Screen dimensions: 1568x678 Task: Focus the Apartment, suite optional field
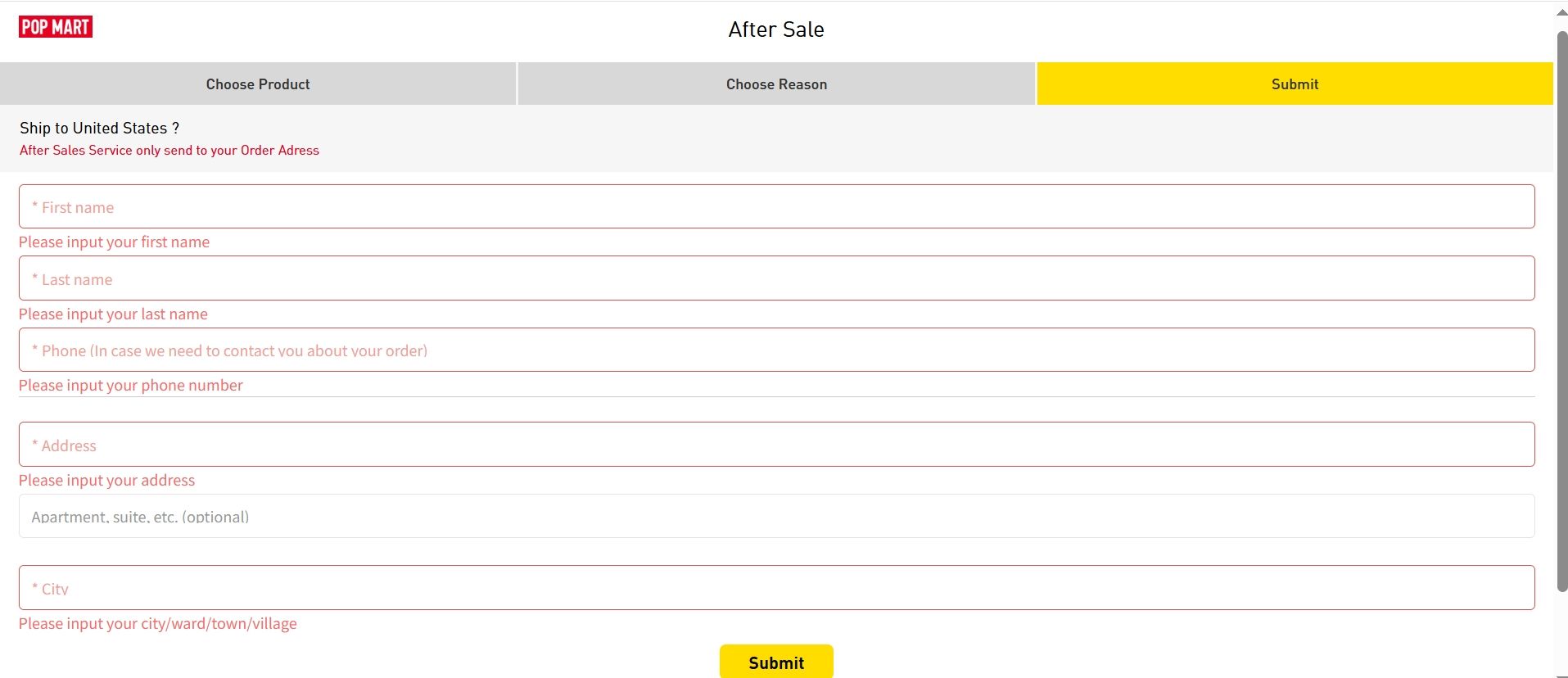tap(776, 516)
